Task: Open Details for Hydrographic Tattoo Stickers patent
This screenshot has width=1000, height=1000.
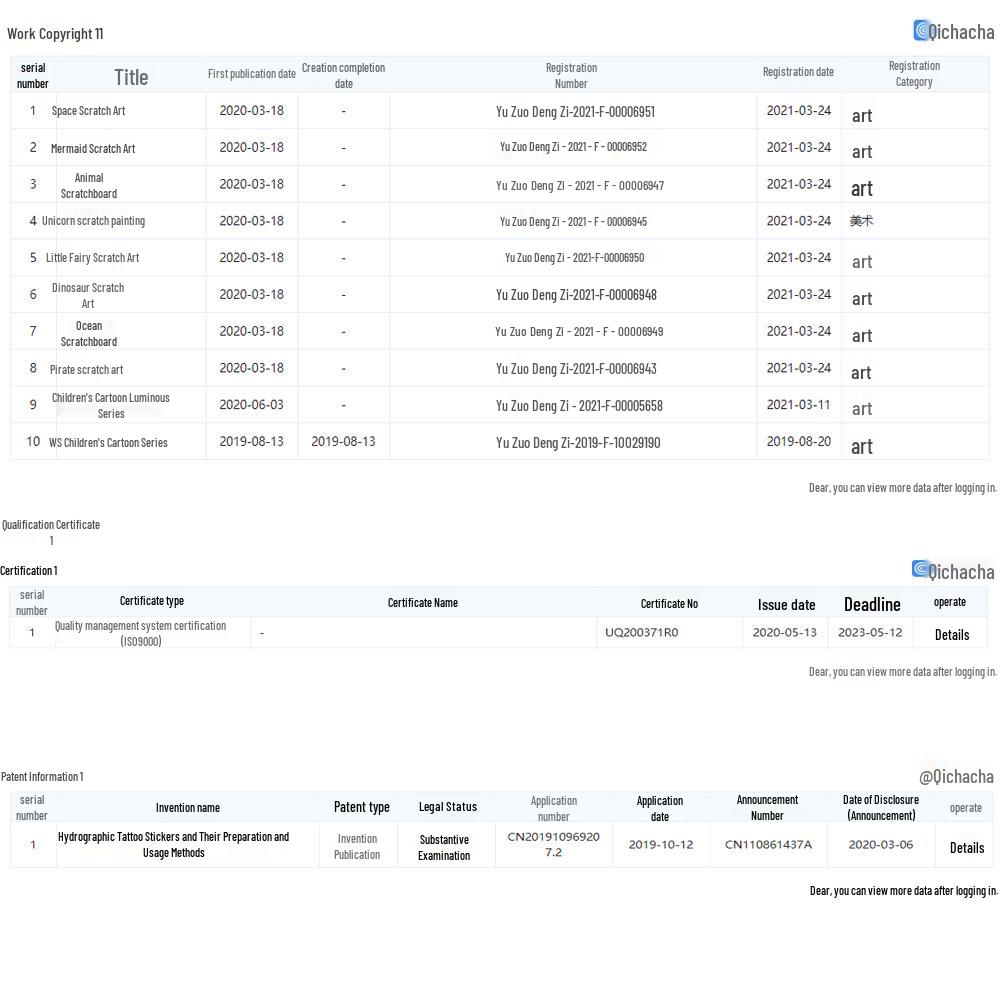Action: pos(966,847)
